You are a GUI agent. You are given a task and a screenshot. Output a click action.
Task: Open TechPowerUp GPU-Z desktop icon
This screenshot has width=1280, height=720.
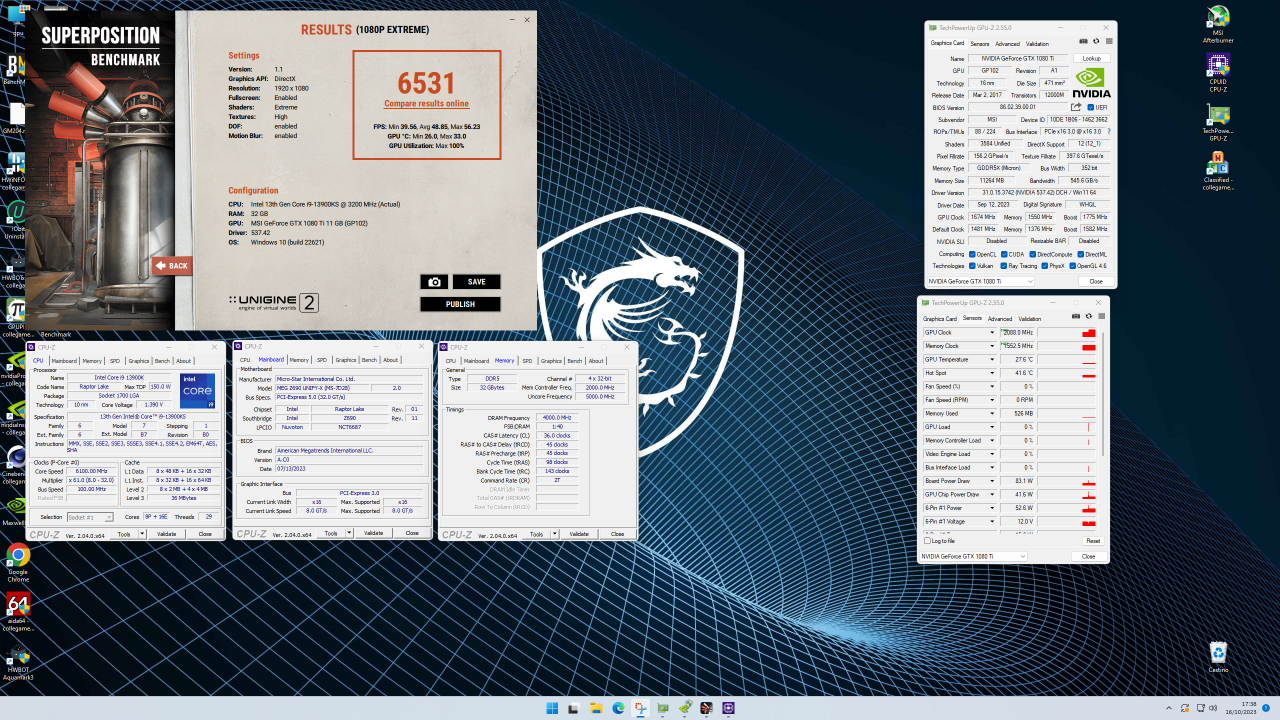click(x=1218, y=120)
